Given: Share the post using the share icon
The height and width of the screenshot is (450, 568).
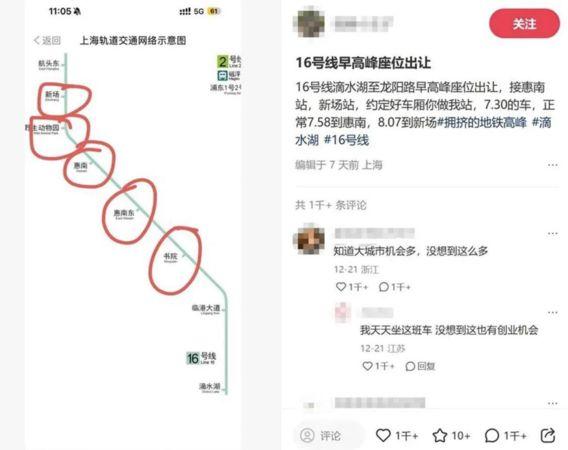Looking at the screenshot, I should (548, 435).
